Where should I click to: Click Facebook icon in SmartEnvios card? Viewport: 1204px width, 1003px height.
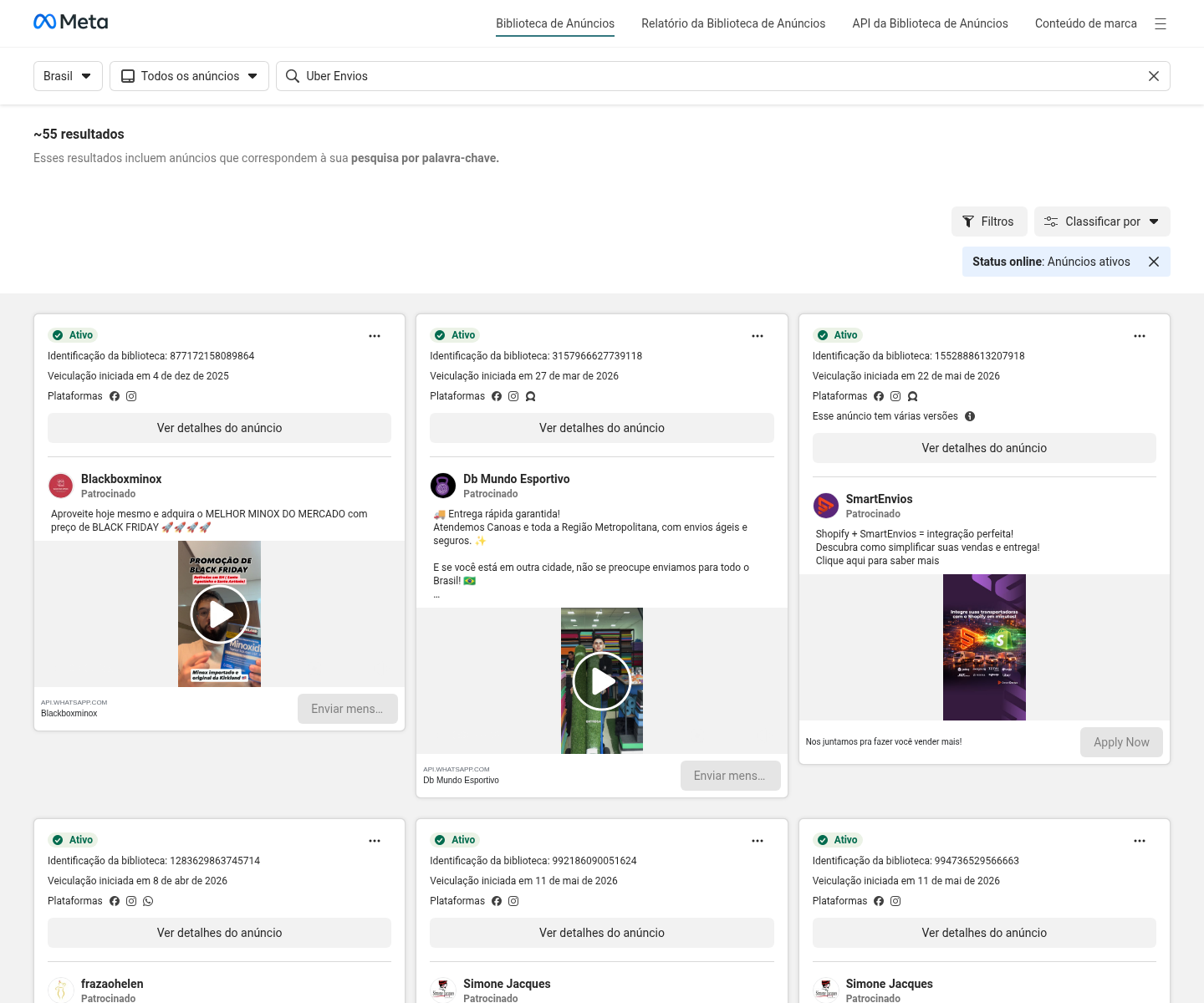pos(879,396)
